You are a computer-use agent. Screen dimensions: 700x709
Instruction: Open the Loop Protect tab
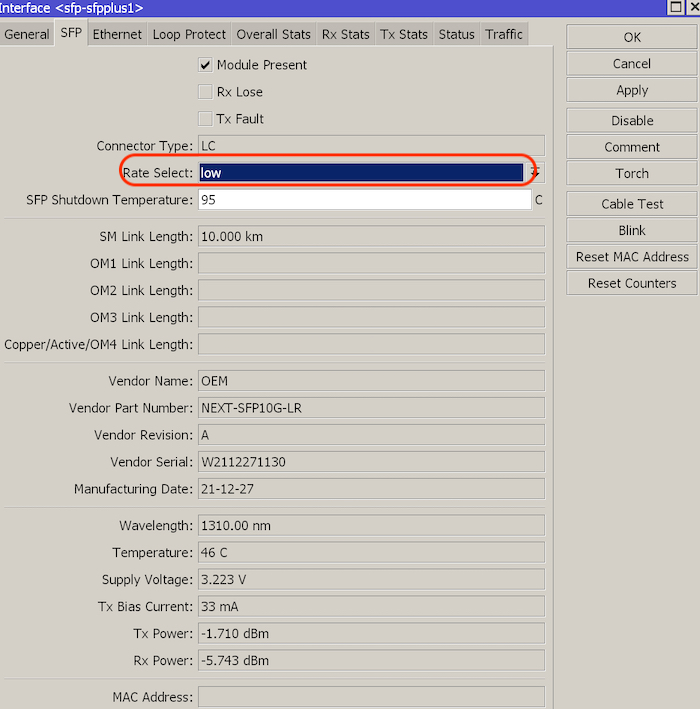click(x=189, y=34)
